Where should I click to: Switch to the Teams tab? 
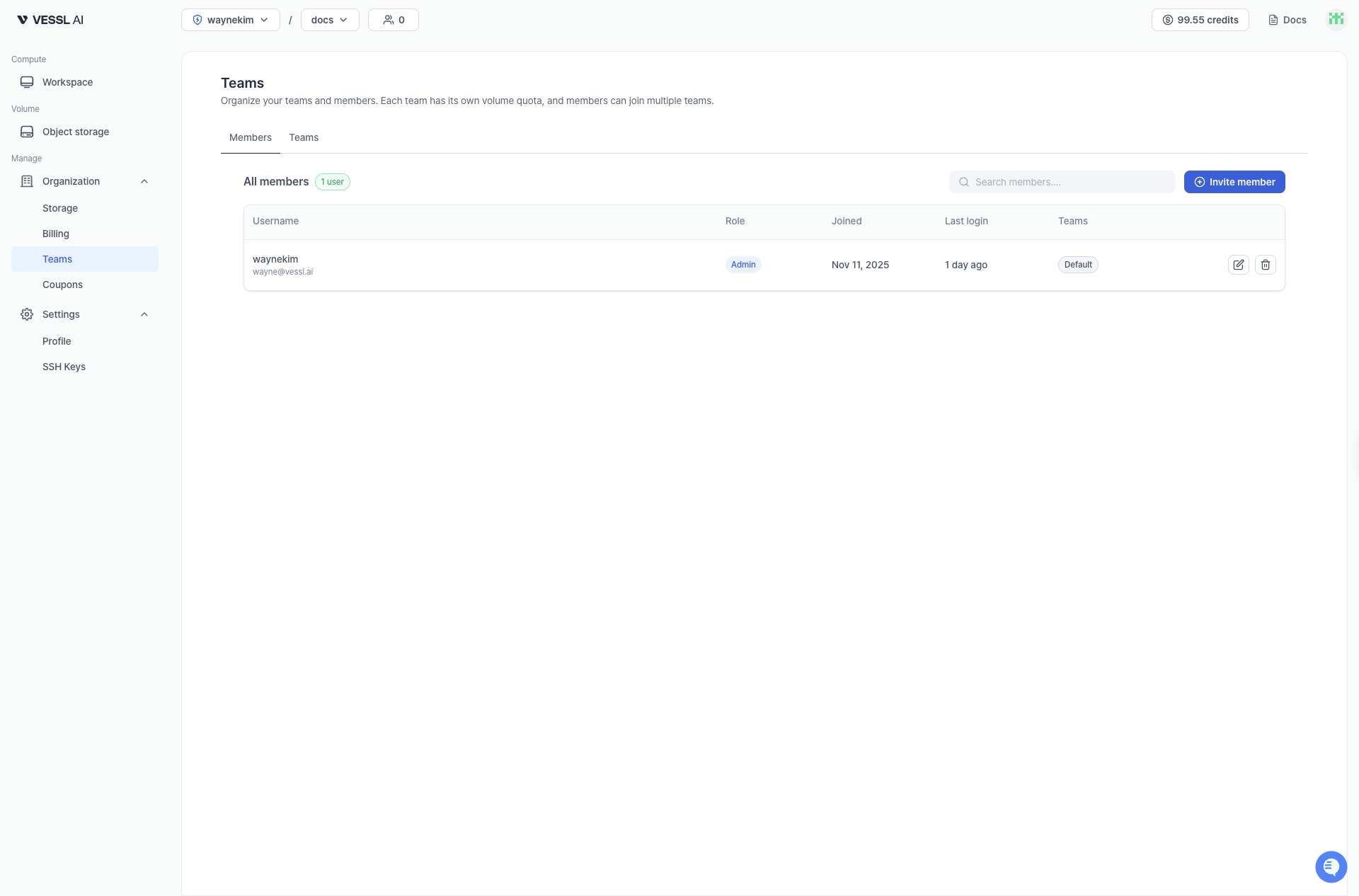point(304,137)
